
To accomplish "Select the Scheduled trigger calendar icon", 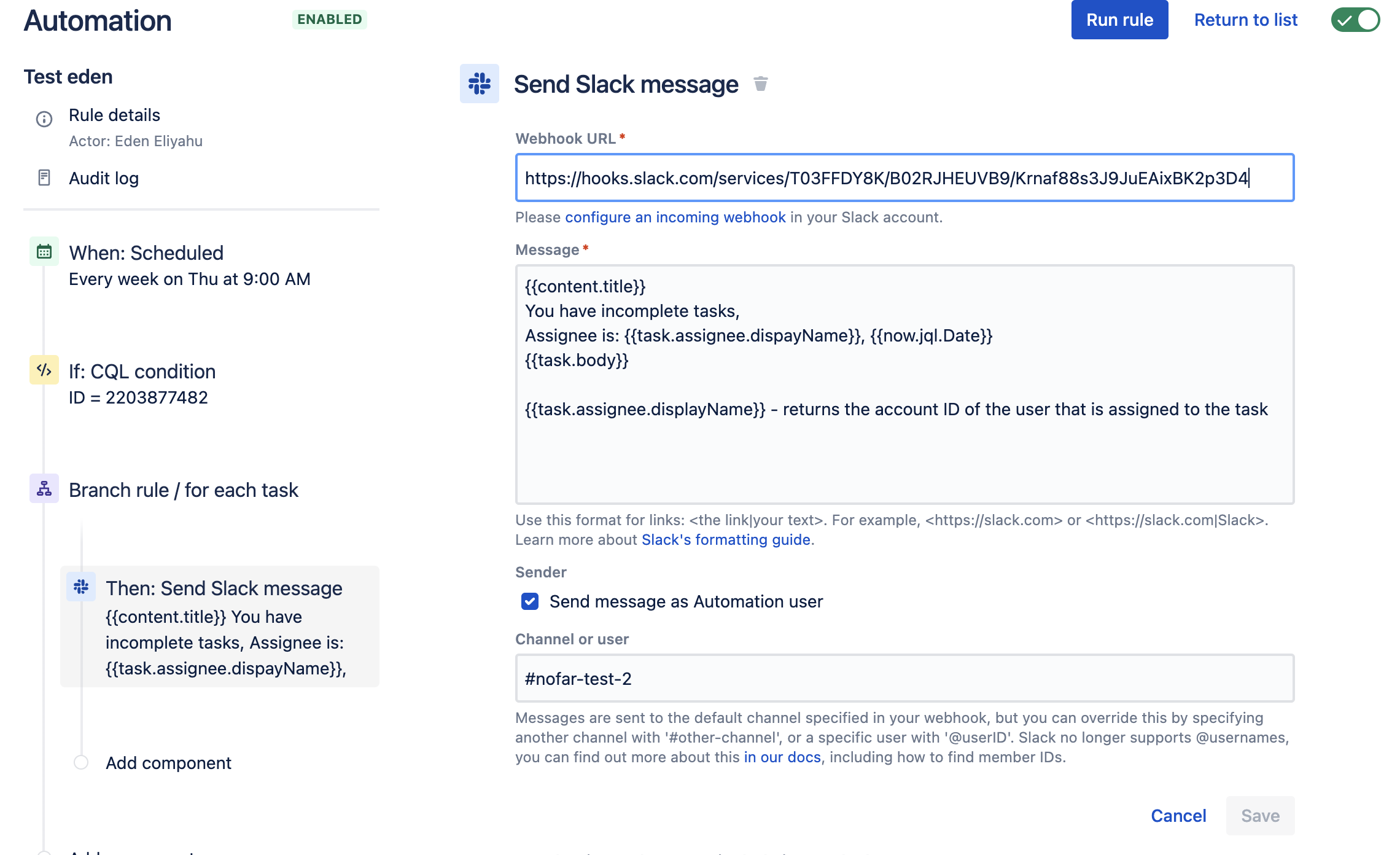I will pyautogui.click(x=44, y=251).
